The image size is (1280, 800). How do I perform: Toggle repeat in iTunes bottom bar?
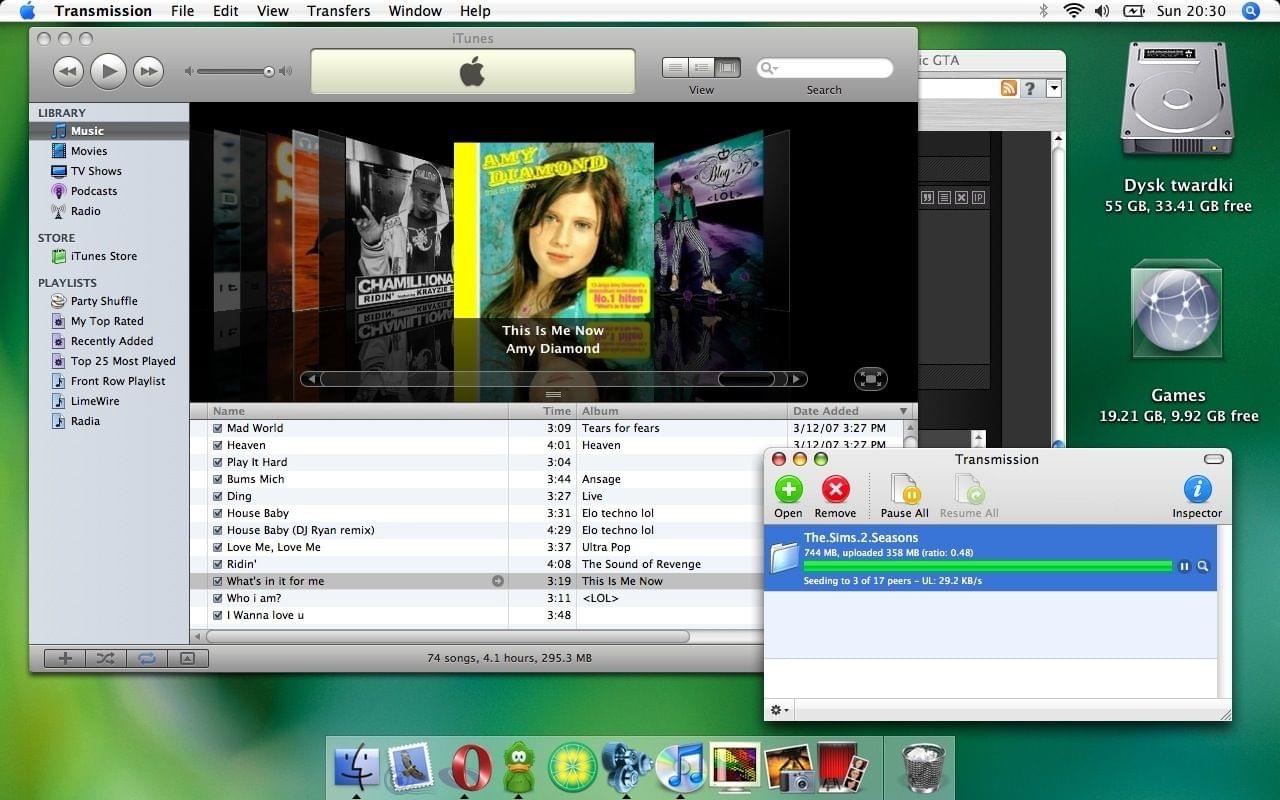pos(146,658)
